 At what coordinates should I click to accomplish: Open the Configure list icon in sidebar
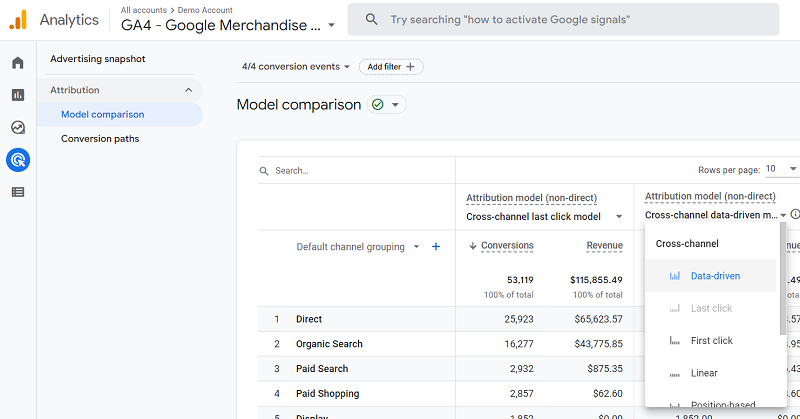click(x=18, y=192)
